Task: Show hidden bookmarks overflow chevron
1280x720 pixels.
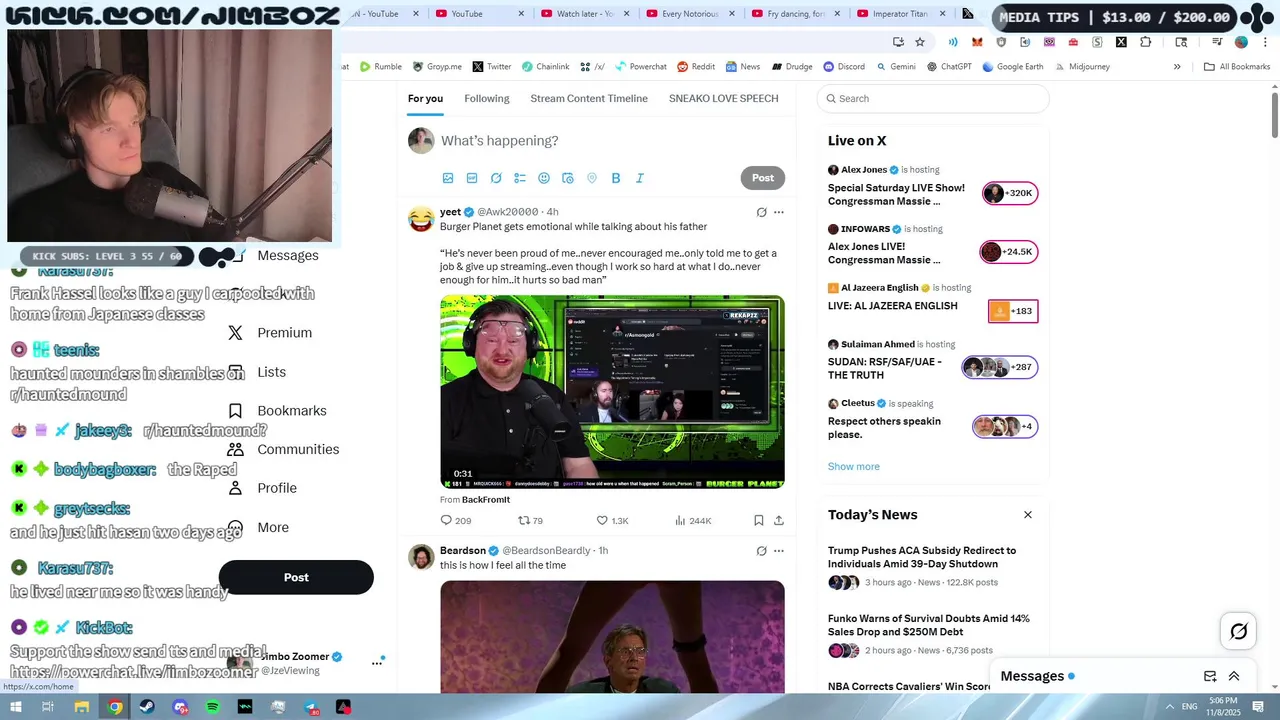Action: point(1177,67)
